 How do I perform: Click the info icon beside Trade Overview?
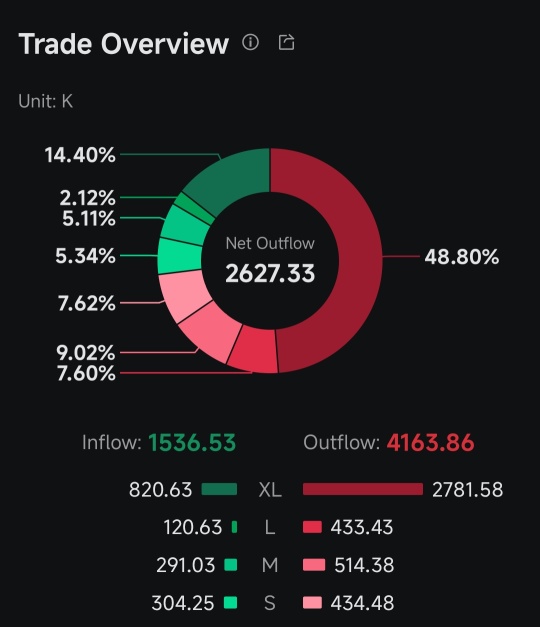click(x=250, y=42)
